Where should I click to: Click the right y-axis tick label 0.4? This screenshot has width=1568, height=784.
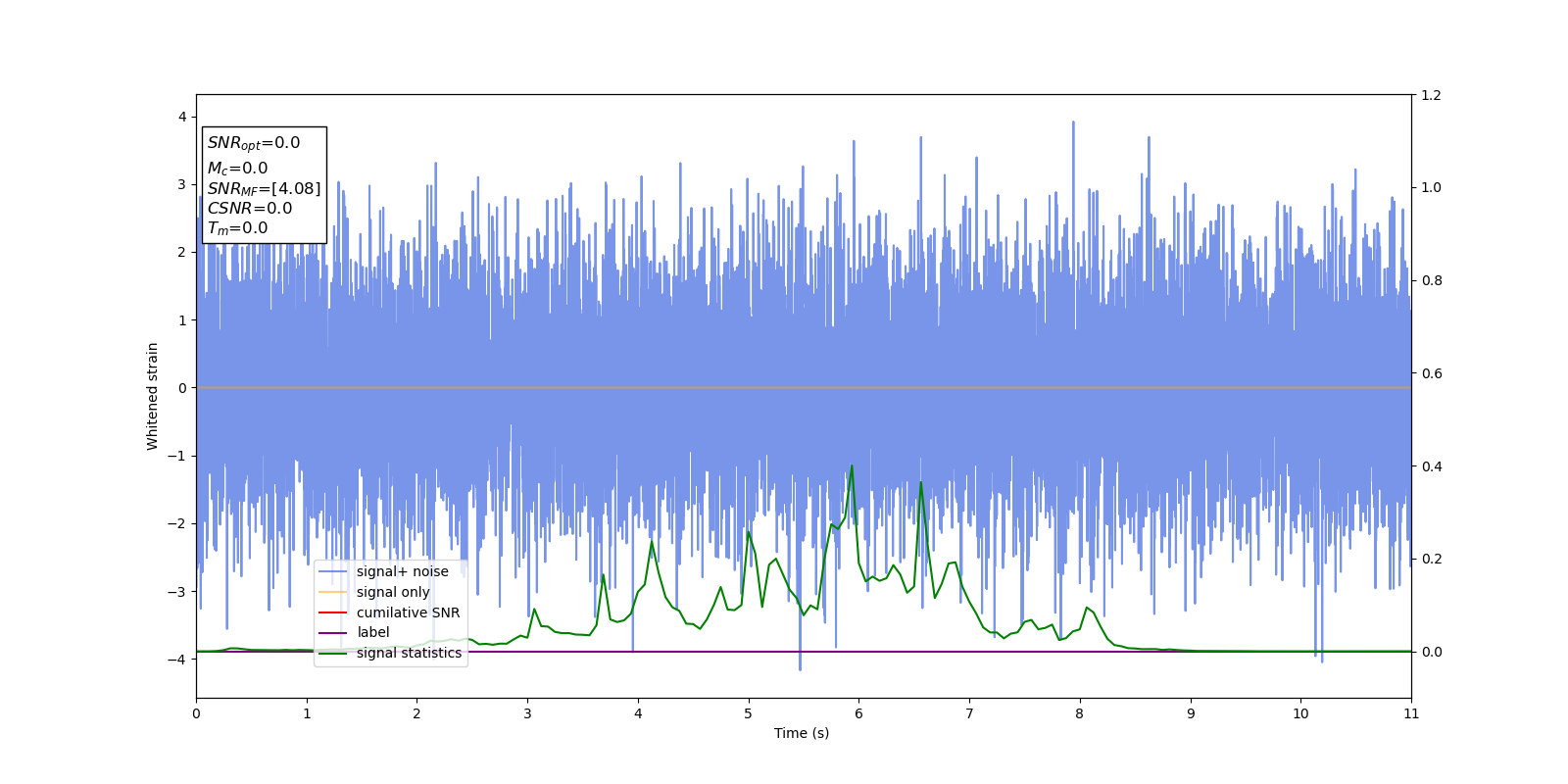coord(1431,466)
